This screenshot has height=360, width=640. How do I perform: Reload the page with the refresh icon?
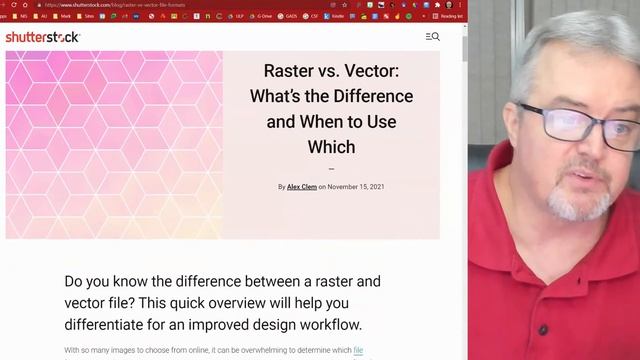[x=14, y=5]
